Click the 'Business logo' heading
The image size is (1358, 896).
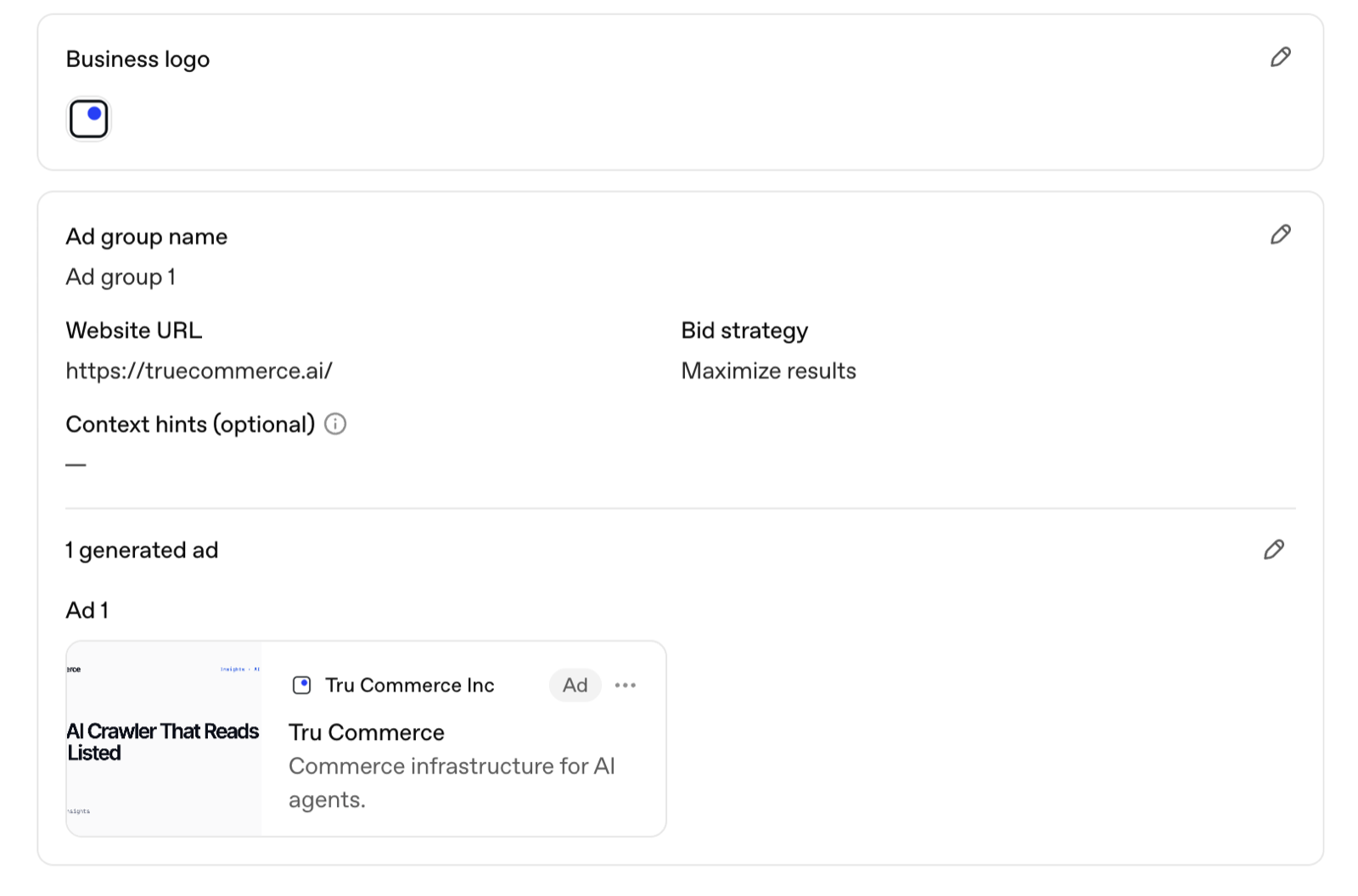pyautogui.click(x=137, y=59)
